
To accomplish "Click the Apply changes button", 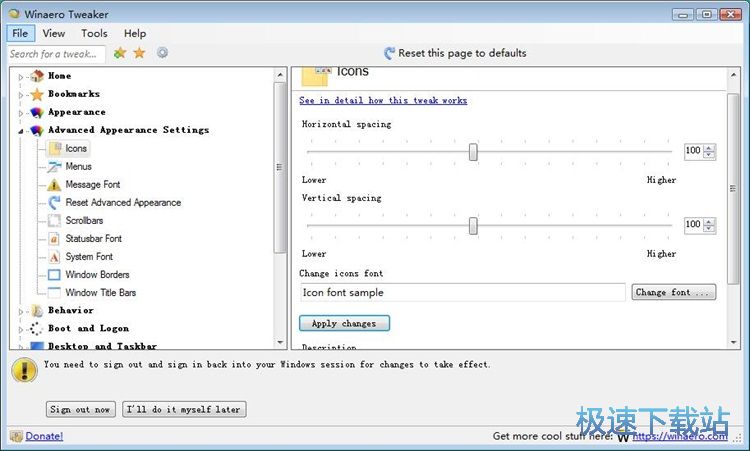I will tap(344, 323).
